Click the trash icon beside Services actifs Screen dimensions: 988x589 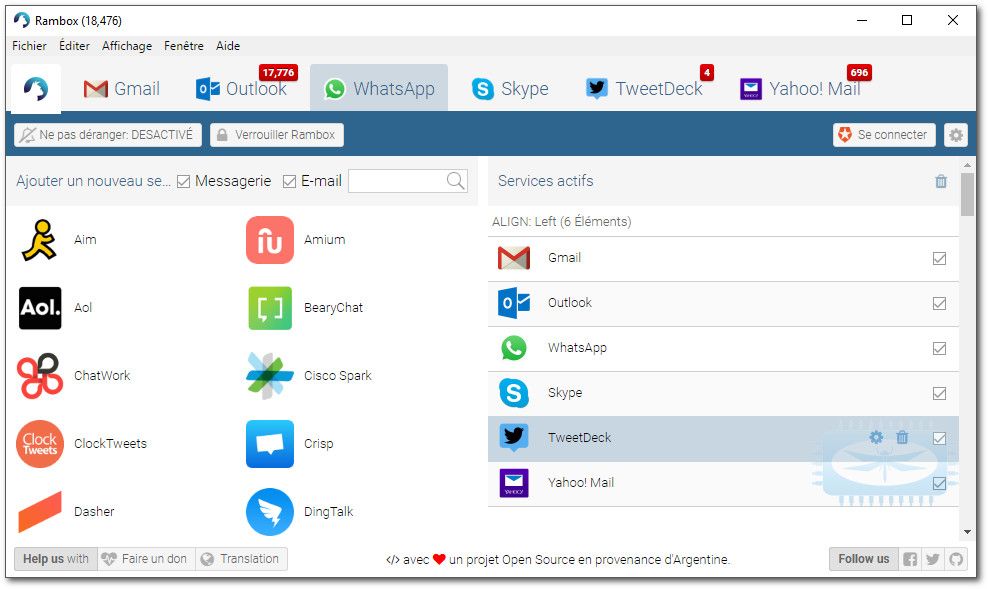click(941, 181)
